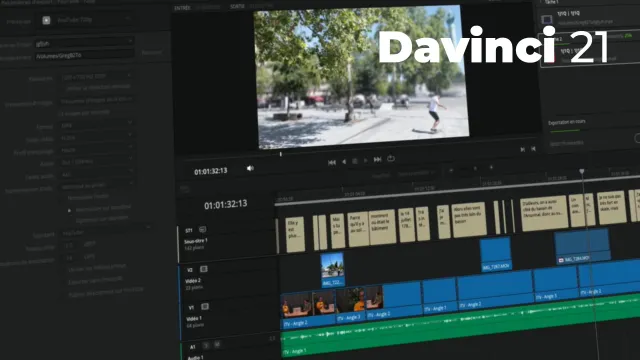Toggle the Vidéo 1 track V1 icon
Viewport: 640px width, 360px height.
(205, 306)
